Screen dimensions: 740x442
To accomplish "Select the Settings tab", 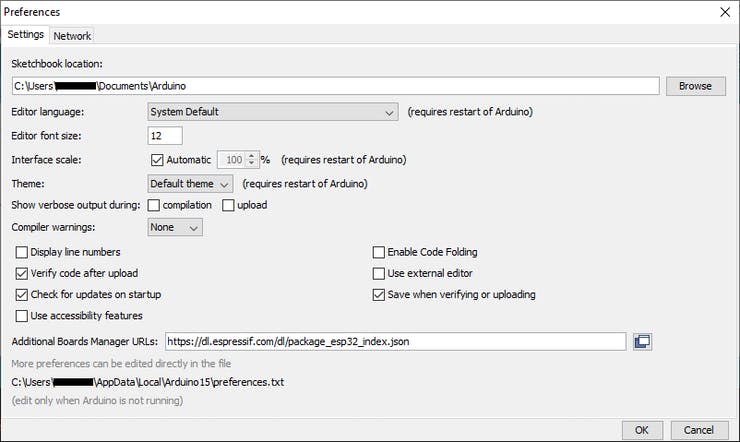I will point(26,35).
